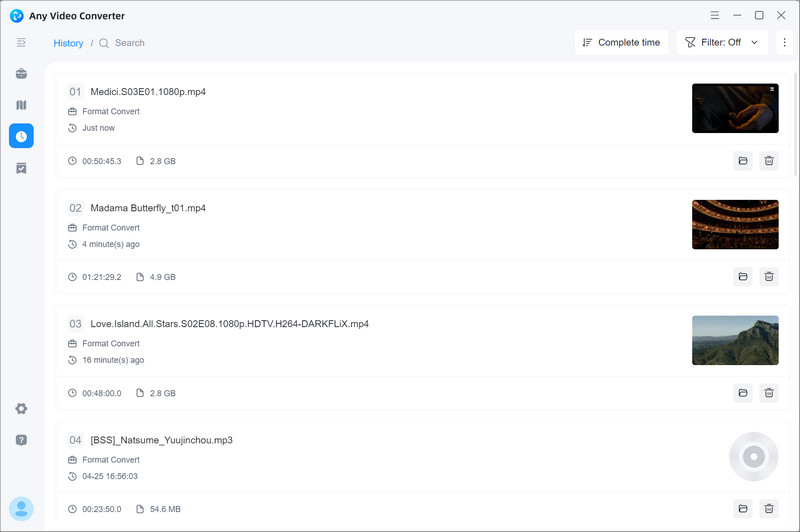This screenshot has height=532, width=800.
Task: Open the Workflow map sidebar icon
Action: 21,105
